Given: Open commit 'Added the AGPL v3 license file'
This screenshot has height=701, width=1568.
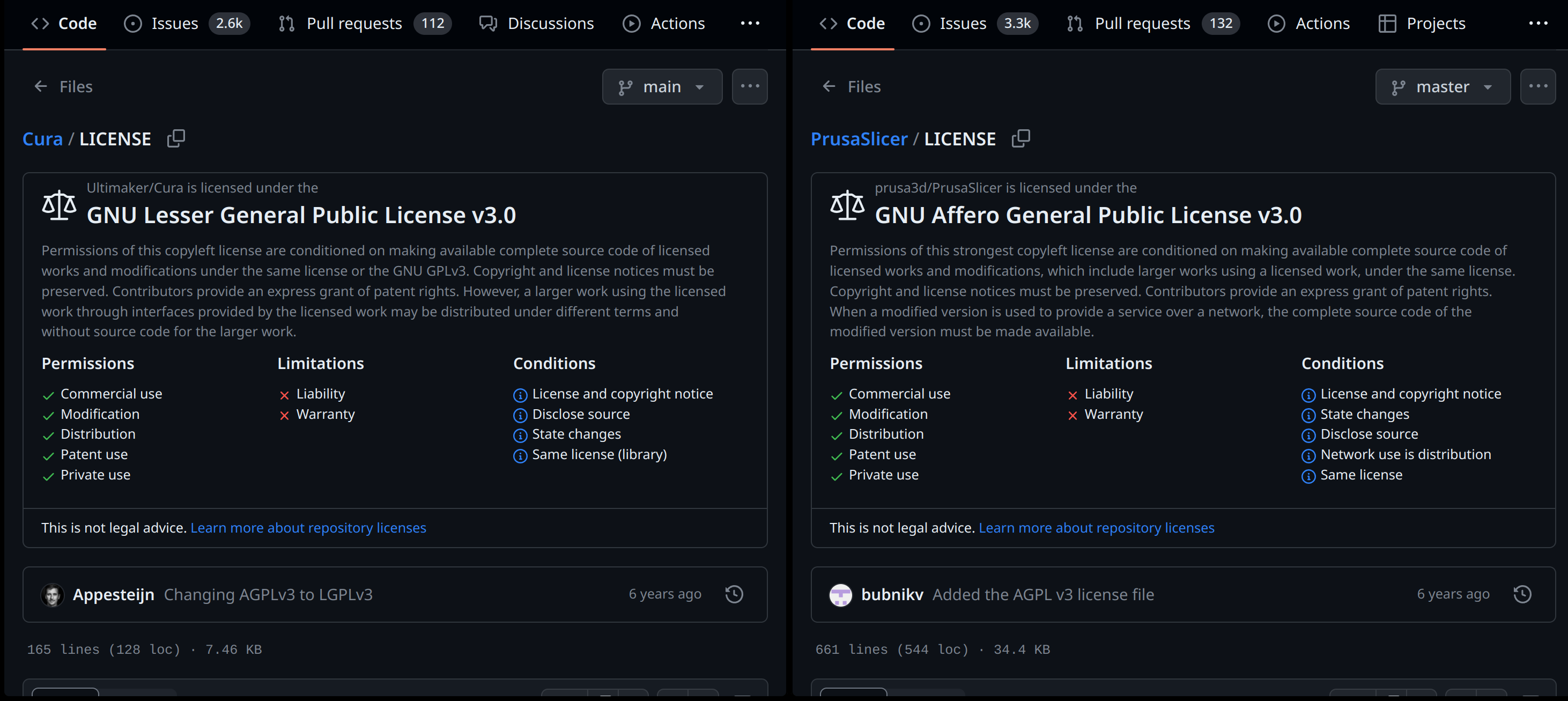Looking at the screenshot, I should (1042, 594).
